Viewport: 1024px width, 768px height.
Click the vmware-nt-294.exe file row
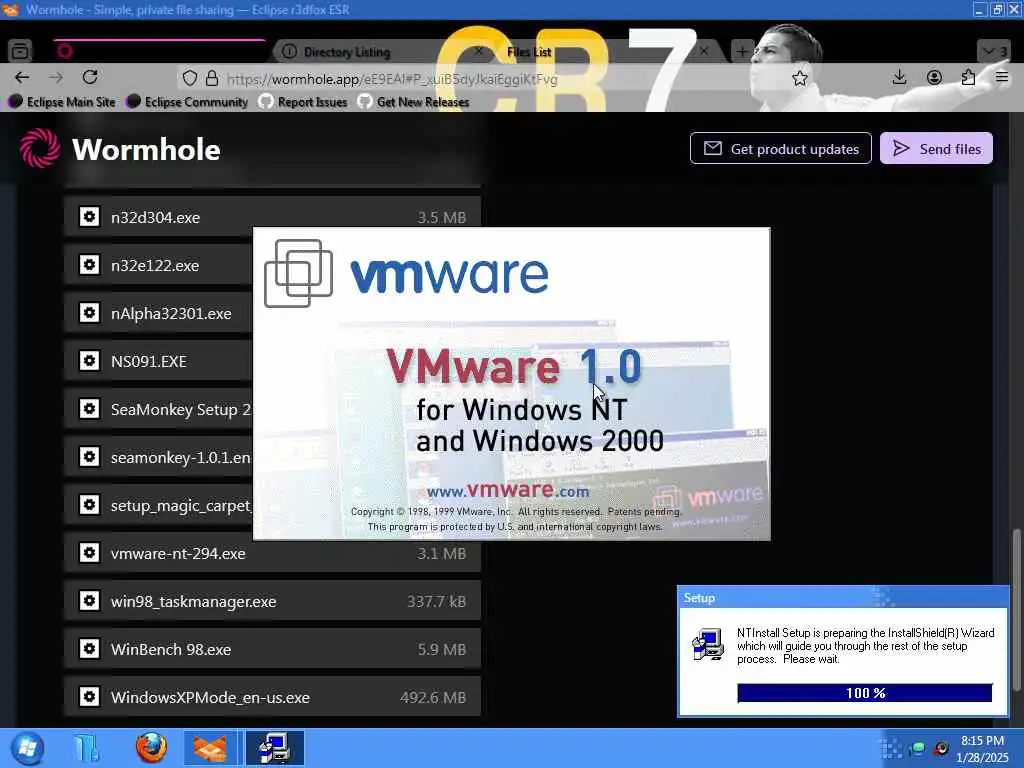click(272, 553)
